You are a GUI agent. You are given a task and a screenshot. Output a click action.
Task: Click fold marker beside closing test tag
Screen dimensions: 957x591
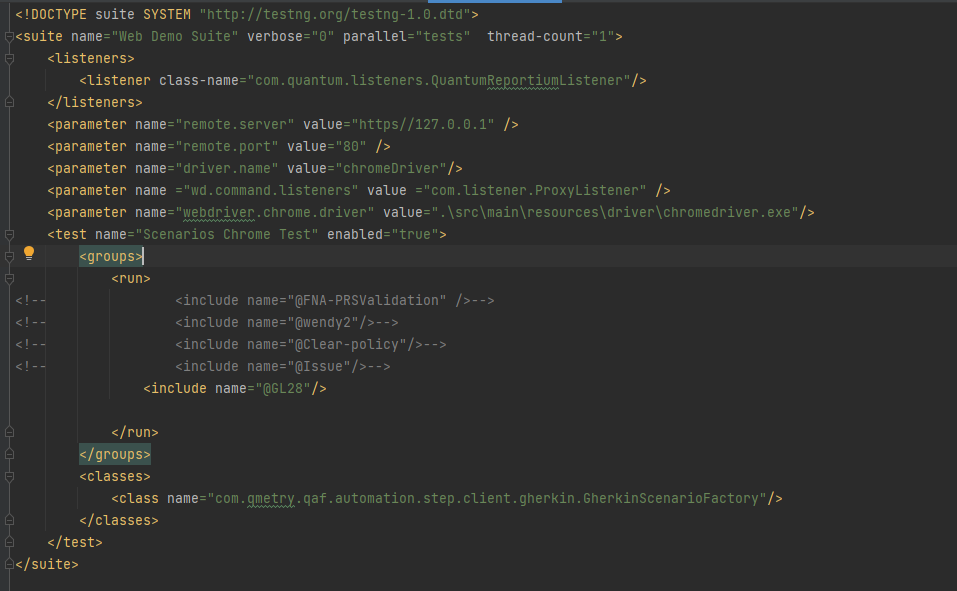point(9,542)
